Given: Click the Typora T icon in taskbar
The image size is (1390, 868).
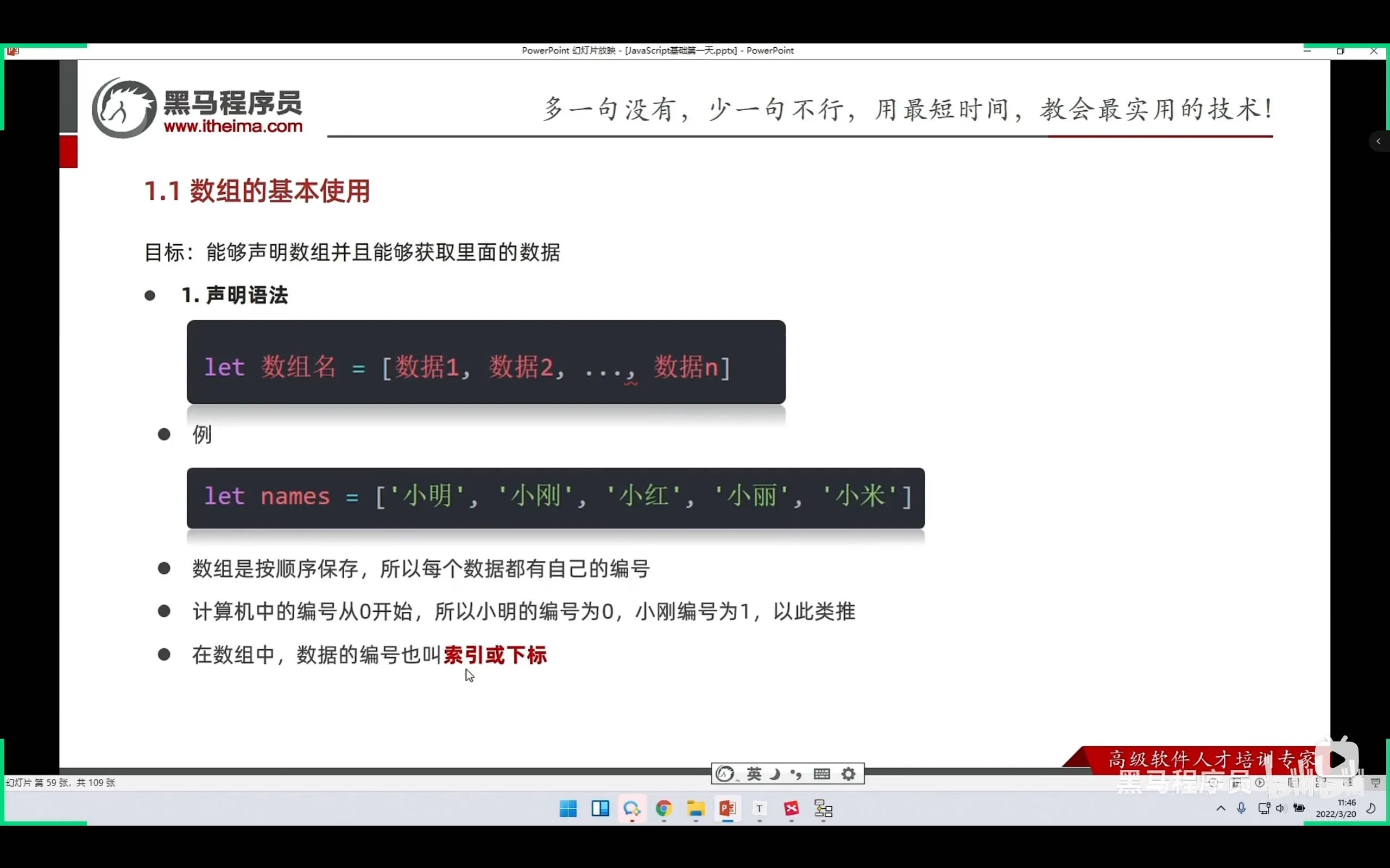Looking at the screenshot, I should (x=759, y=809).
